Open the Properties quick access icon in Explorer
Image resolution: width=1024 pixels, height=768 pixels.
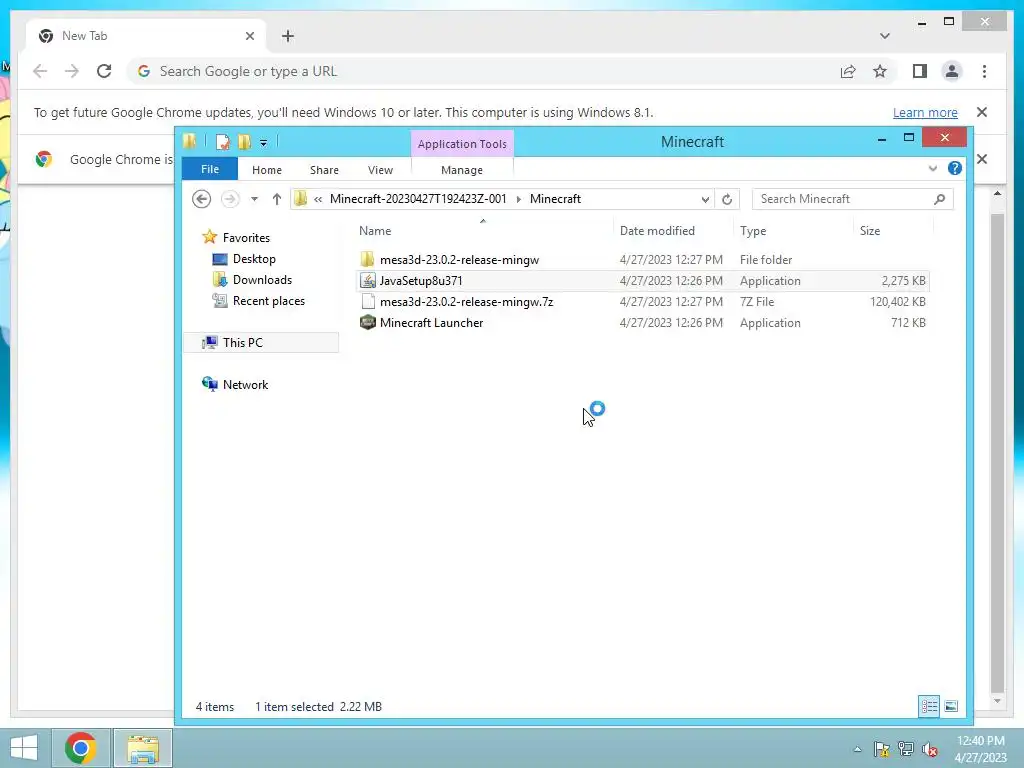[223, 142]
